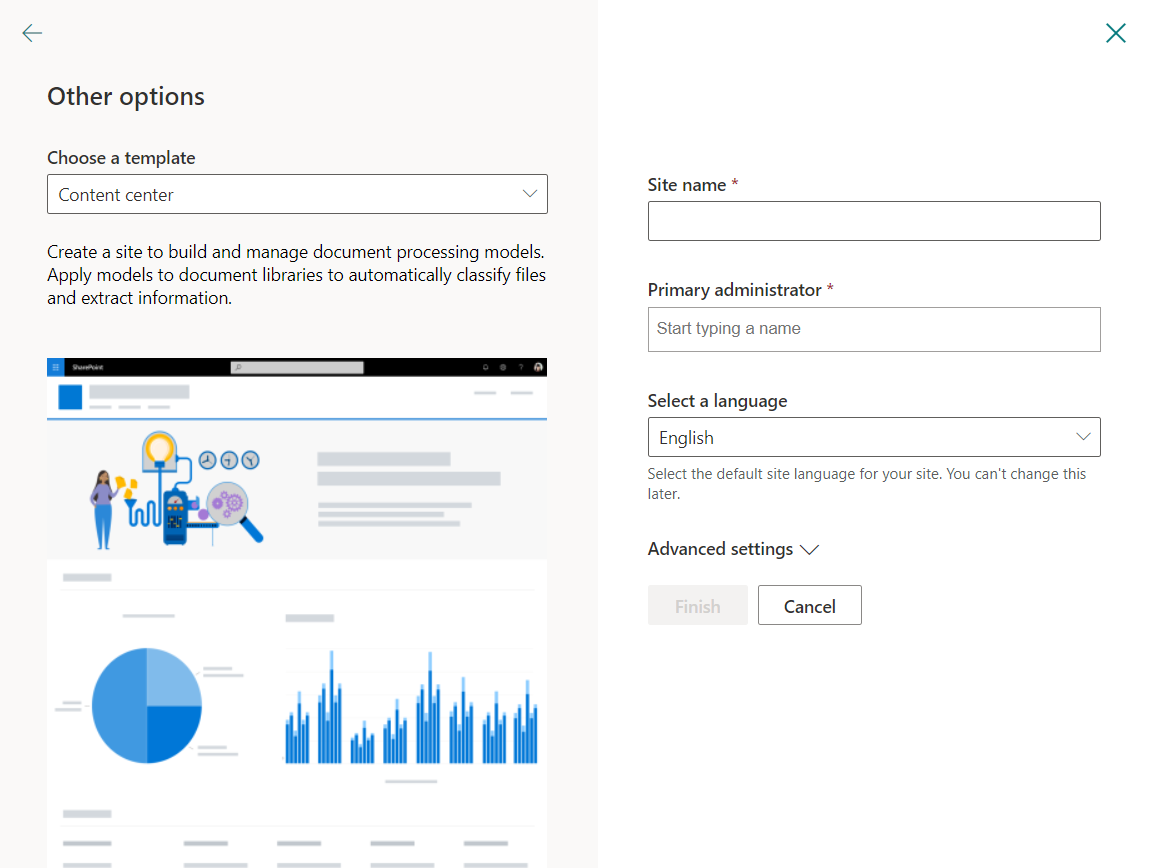Click the user avatar in preview header
Image resolution: width=1161 pixels, height=868 pixels.
click(538, 367)
